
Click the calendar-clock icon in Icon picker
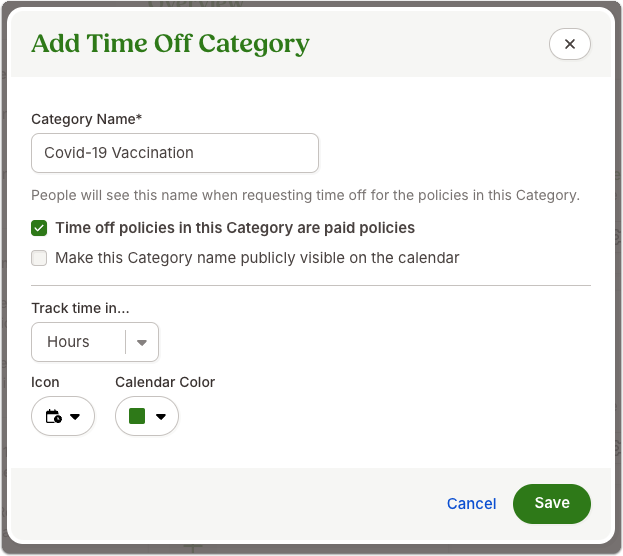click(54, 416)
